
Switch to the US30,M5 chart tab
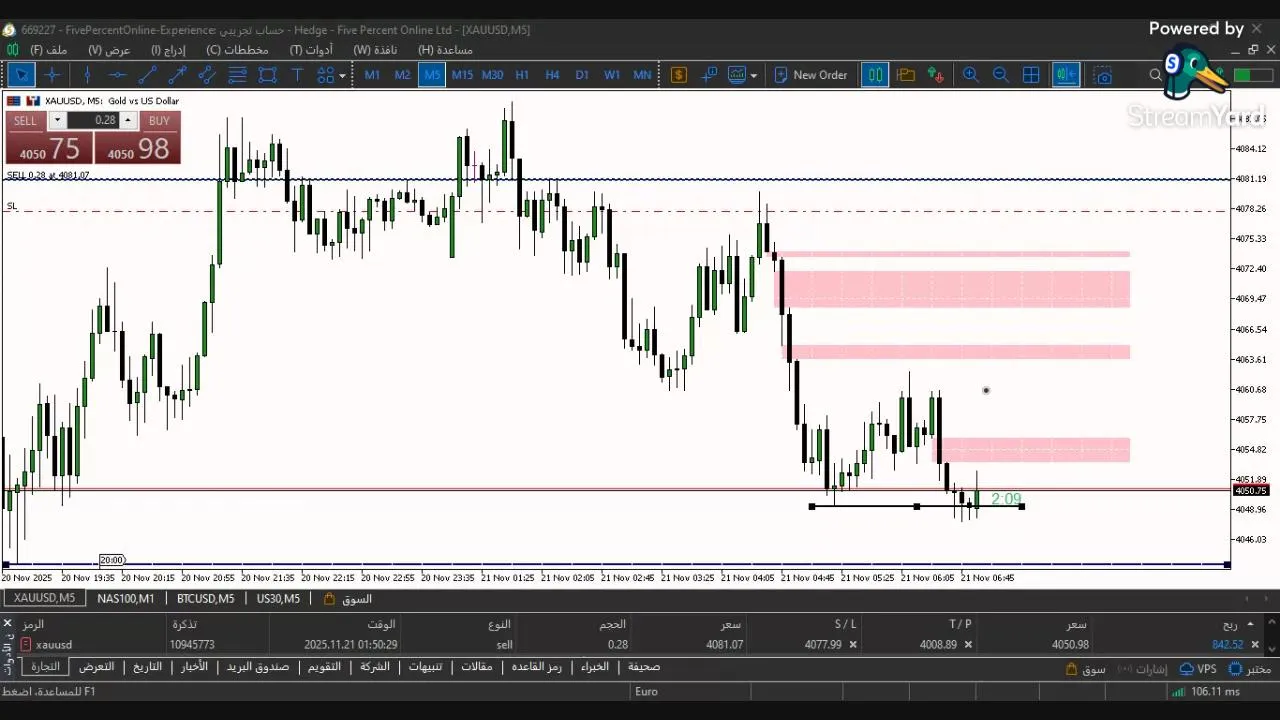click(x=277, y=599)
